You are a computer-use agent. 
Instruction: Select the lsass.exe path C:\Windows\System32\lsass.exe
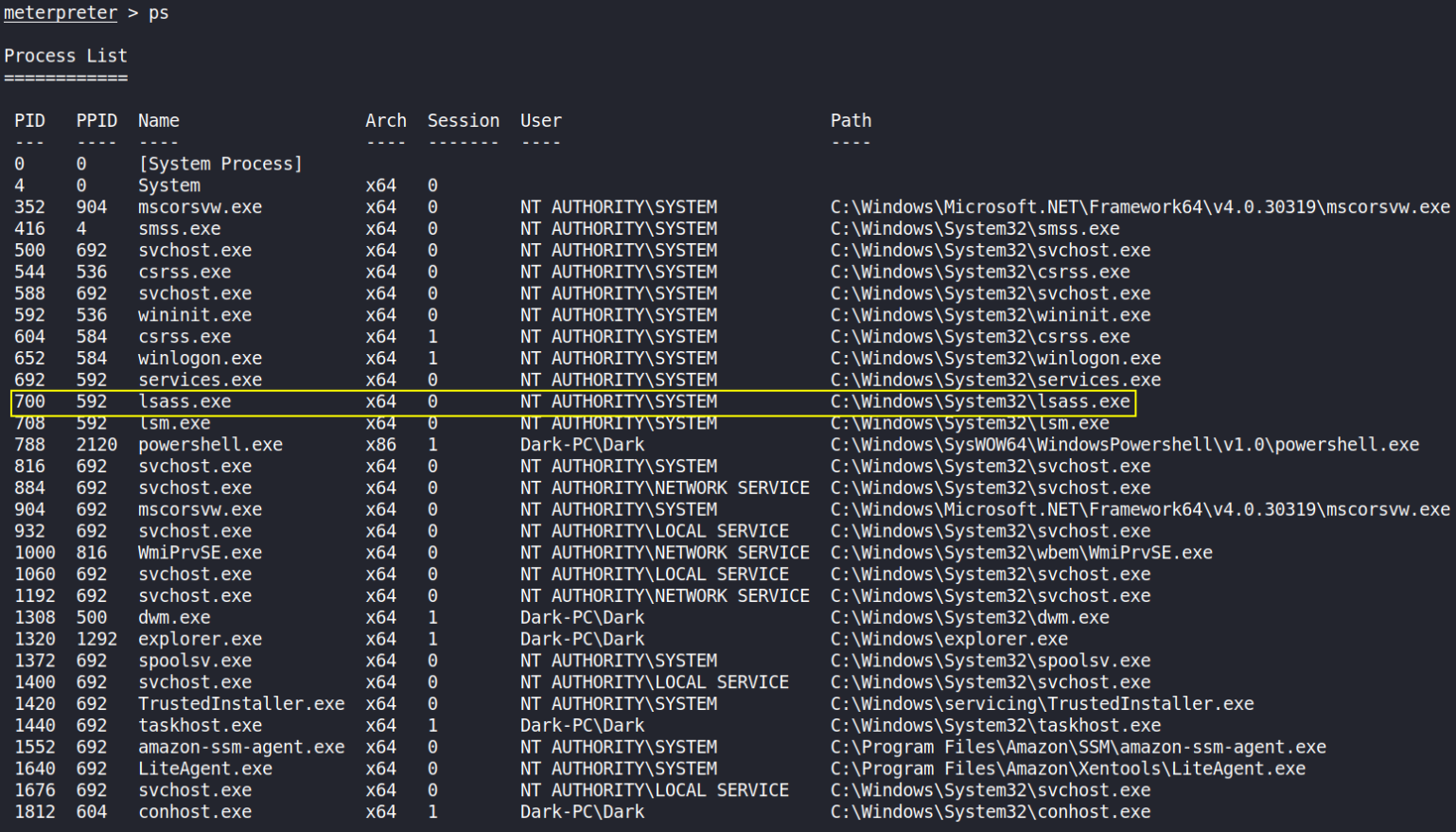coord(980,401)
